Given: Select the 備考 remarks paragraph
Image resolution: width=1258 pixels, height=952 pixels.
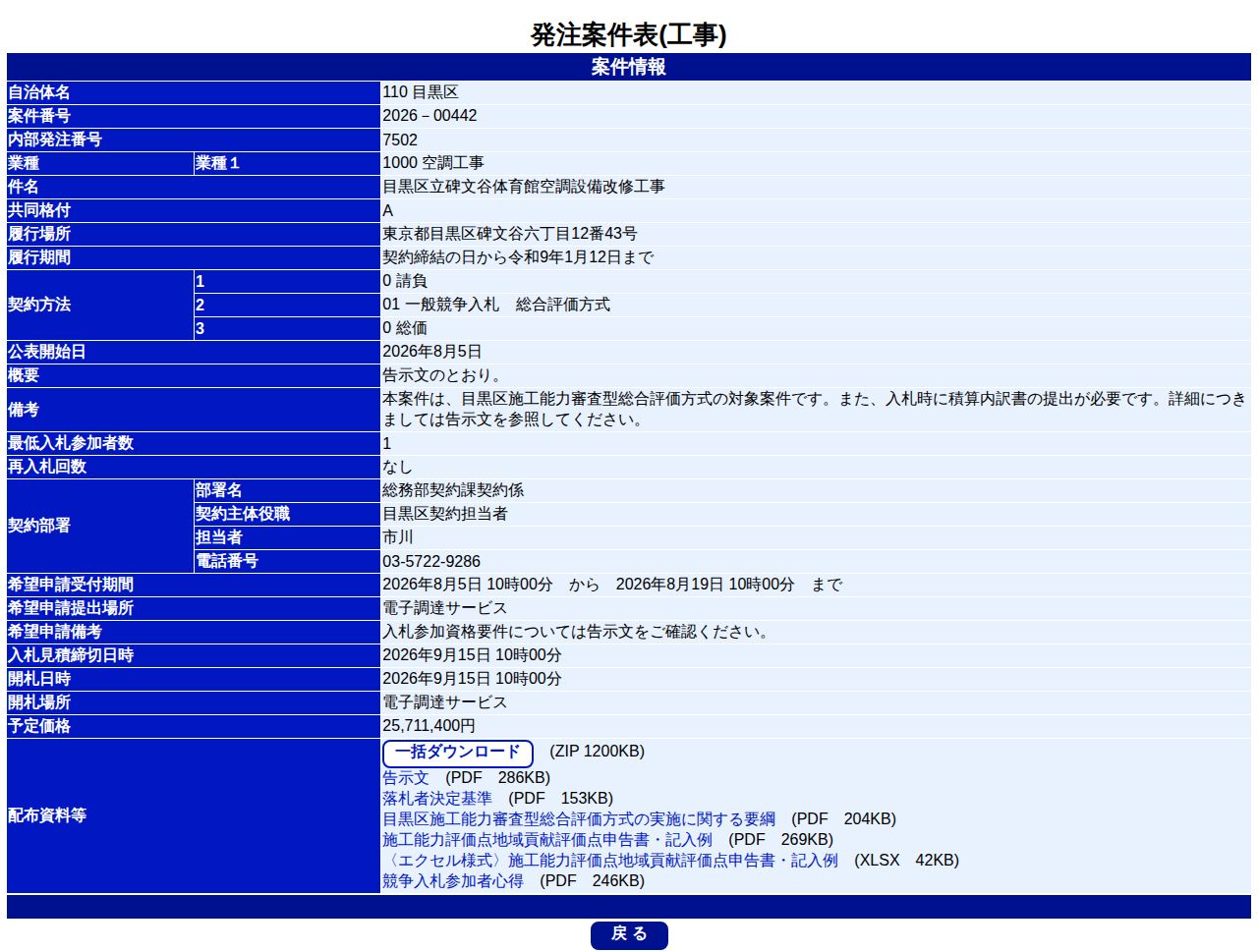Looking at the screenshot, I should click(x=815, y=409).
